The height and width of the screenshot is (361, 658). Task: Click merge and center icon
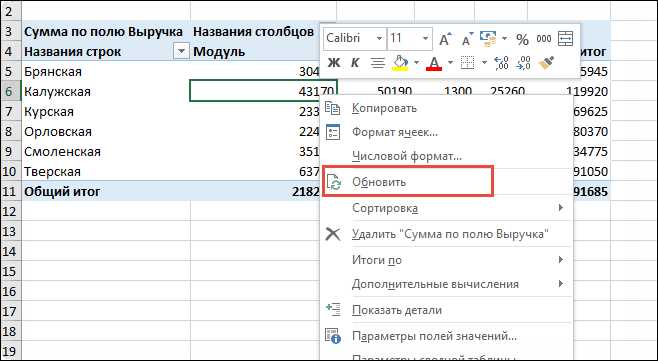(566, 39)
